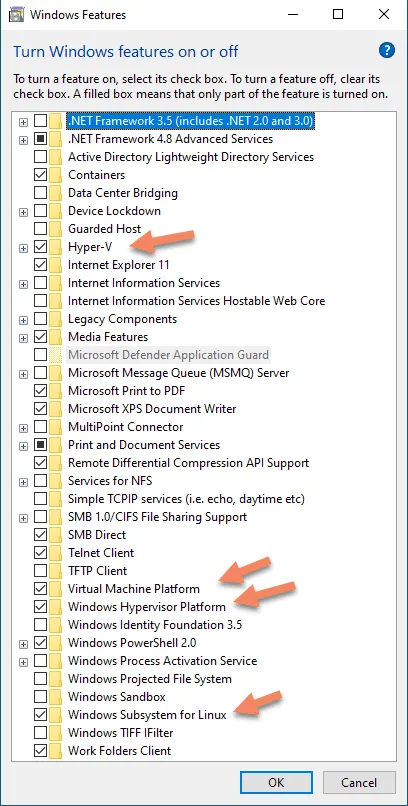
Task: Uncheck the SMB Direct checkbox
Action: pyautogui.click(x=40, y=535)
